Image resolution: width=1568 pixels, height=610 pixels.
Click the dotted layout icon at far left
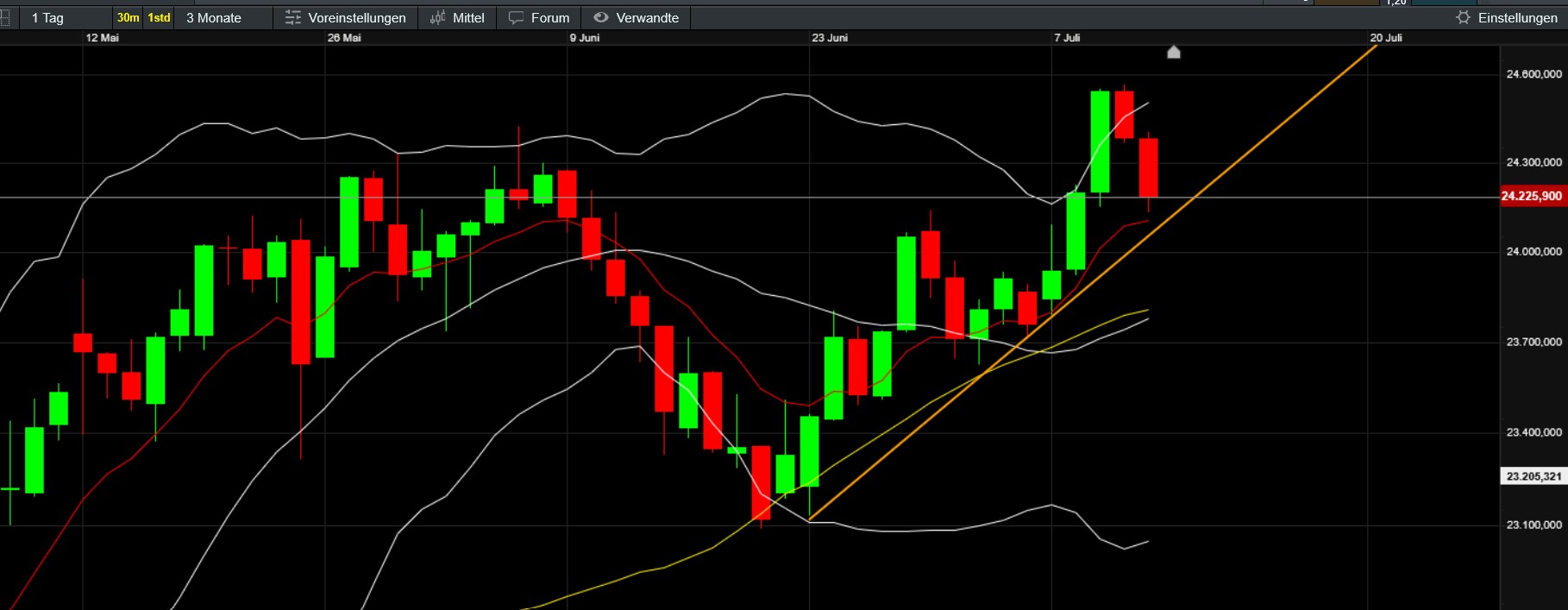coord(4,18)
